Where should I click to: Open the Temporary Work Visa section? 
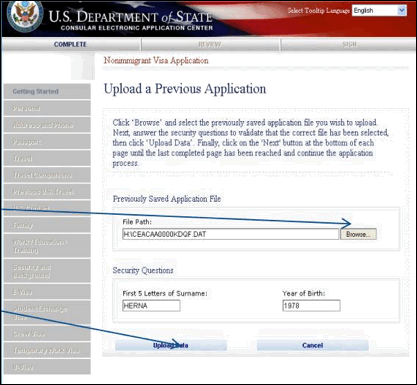47,350
